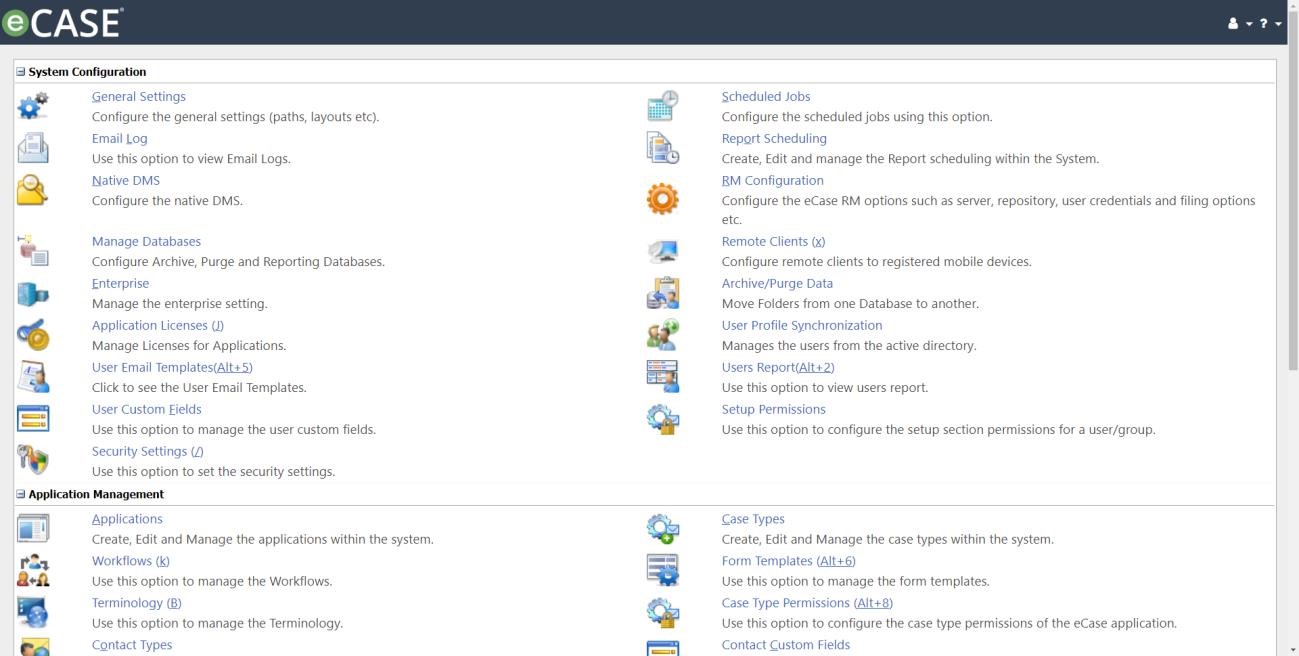Viewport: 1299px width, 656px height.
Task: Open the Terminology link
Action: (x=137, y=604)
